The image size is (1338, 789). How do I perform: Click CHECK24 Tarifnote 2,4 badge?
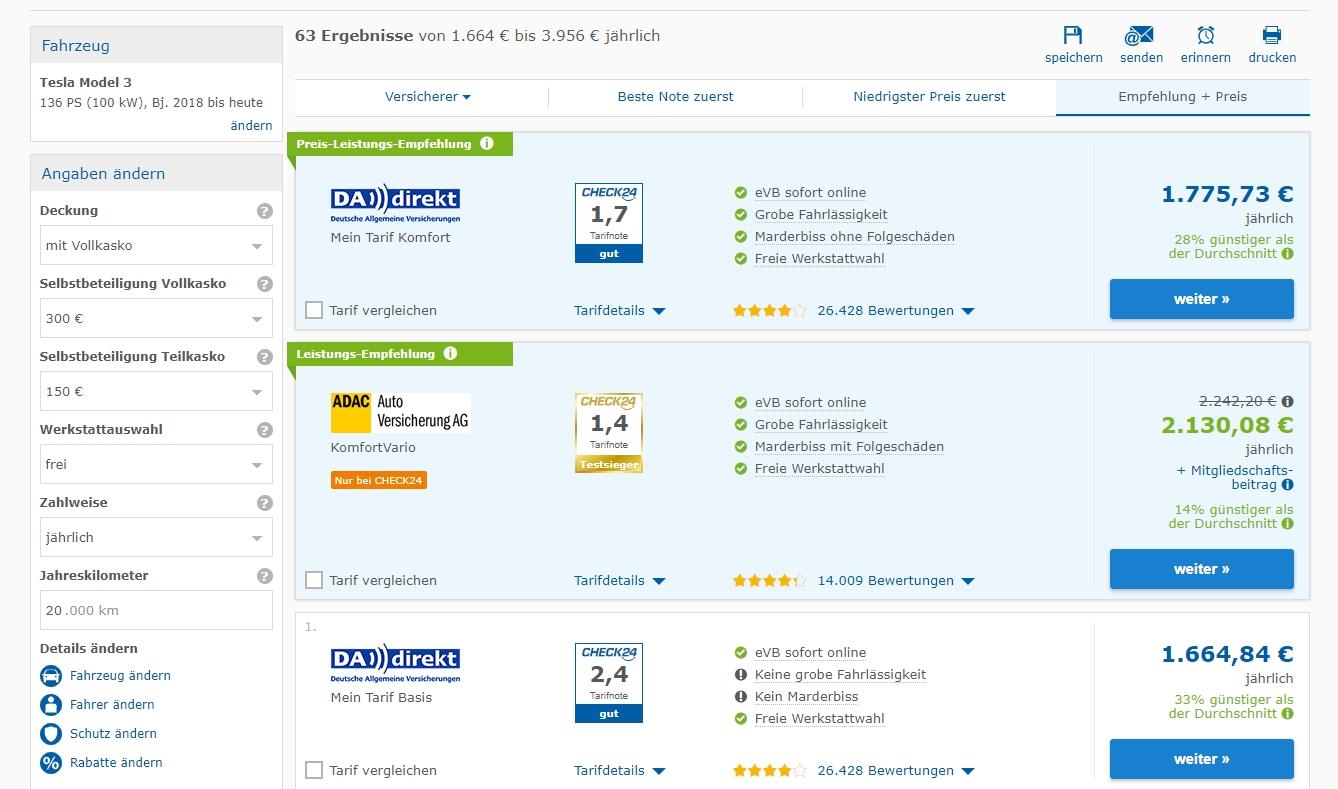click(x=608, y=683)
